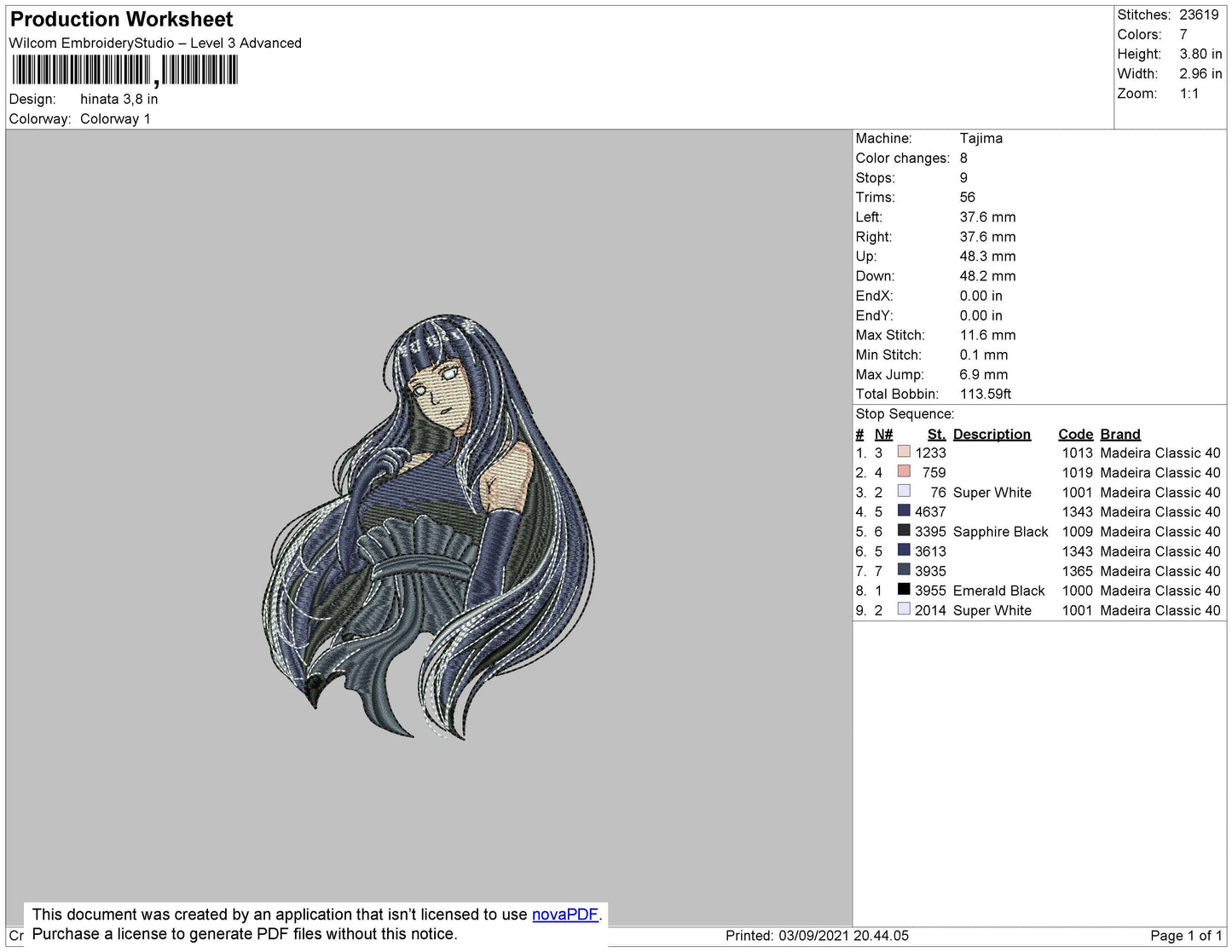Click the code 1365 in row 7

point(1077,571)
